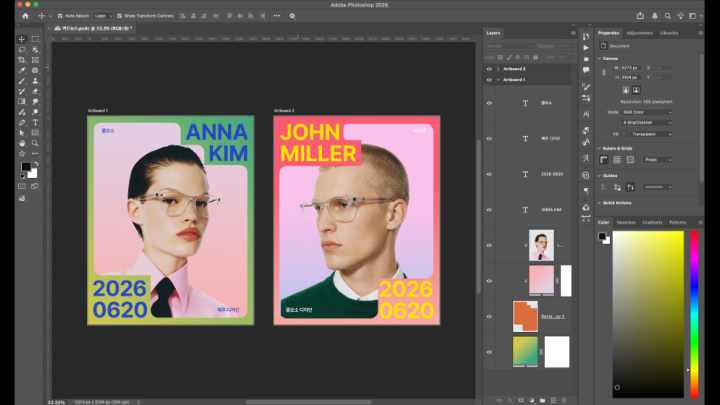Select the Zoom tool

tap(35, 143)
